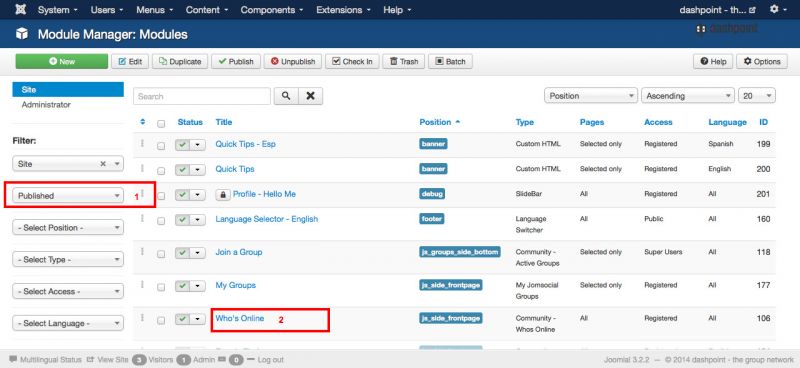Viewport: 800px width, 368px height.
Task: Check the My Groups row checkbox
Action: (161, 287)
